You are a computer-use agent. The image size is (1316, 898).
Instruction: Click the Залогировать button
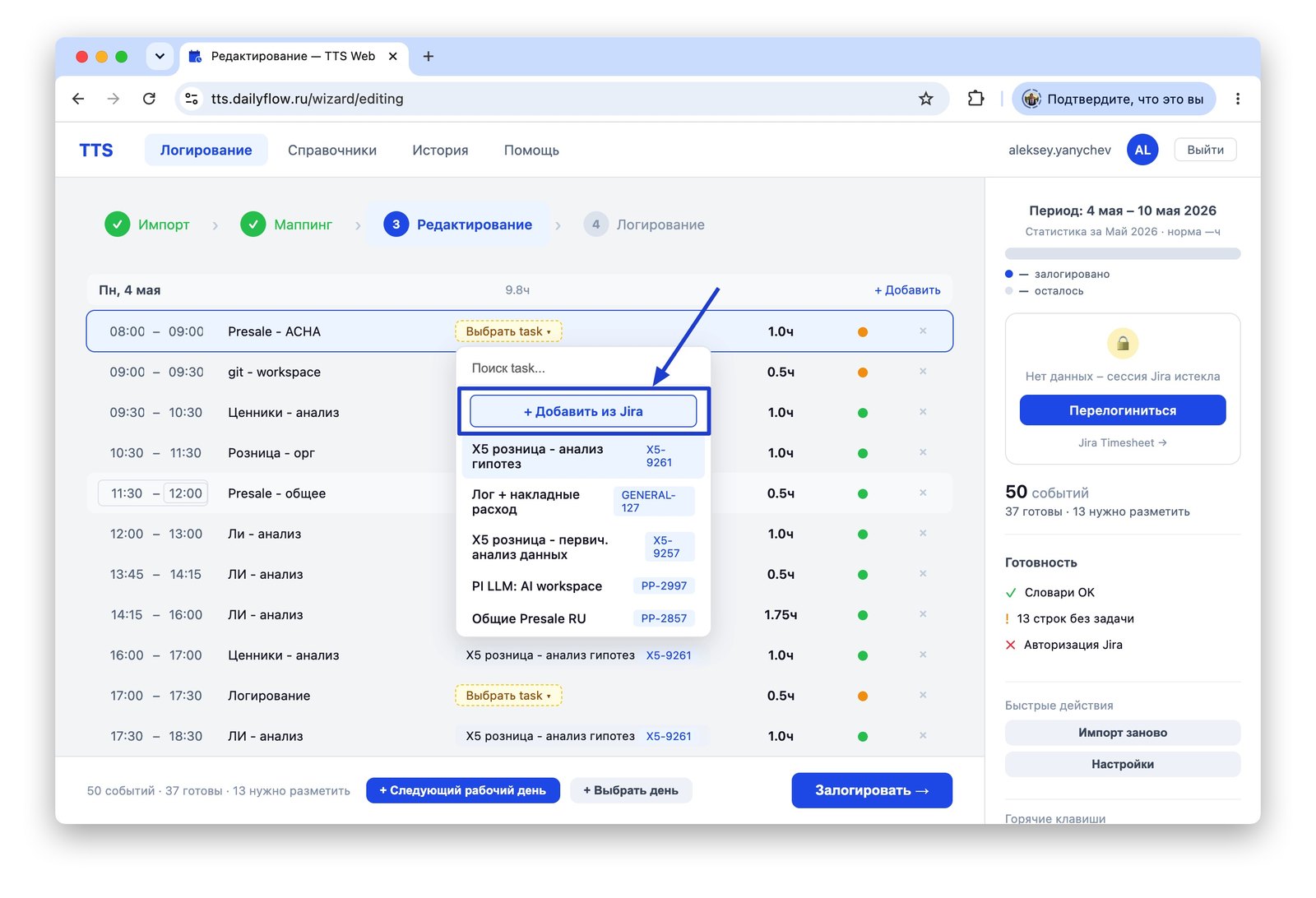coord(872,790)
